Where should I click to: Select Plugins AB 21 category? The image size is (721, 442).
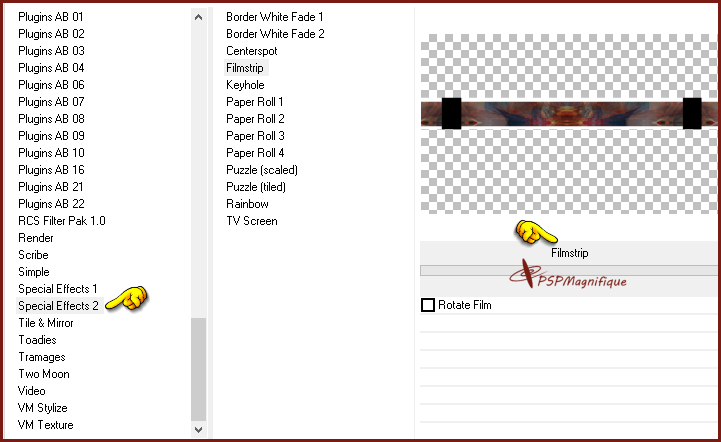(51, 187)
